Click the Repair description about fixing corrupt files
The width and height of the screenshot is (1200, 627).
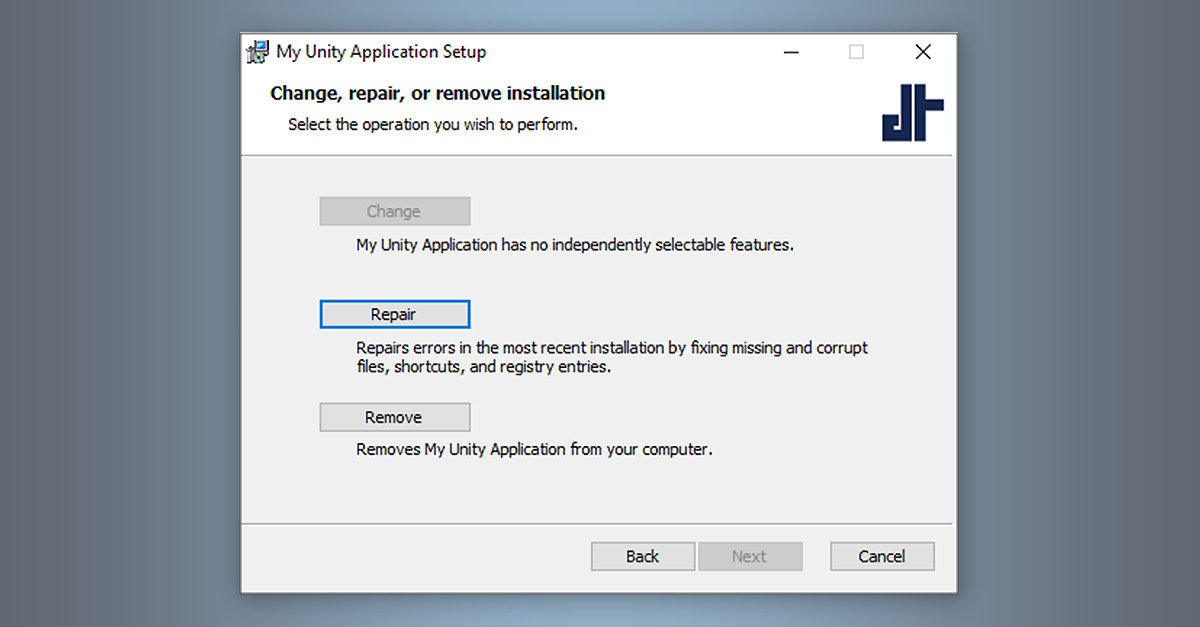point(612,357)
